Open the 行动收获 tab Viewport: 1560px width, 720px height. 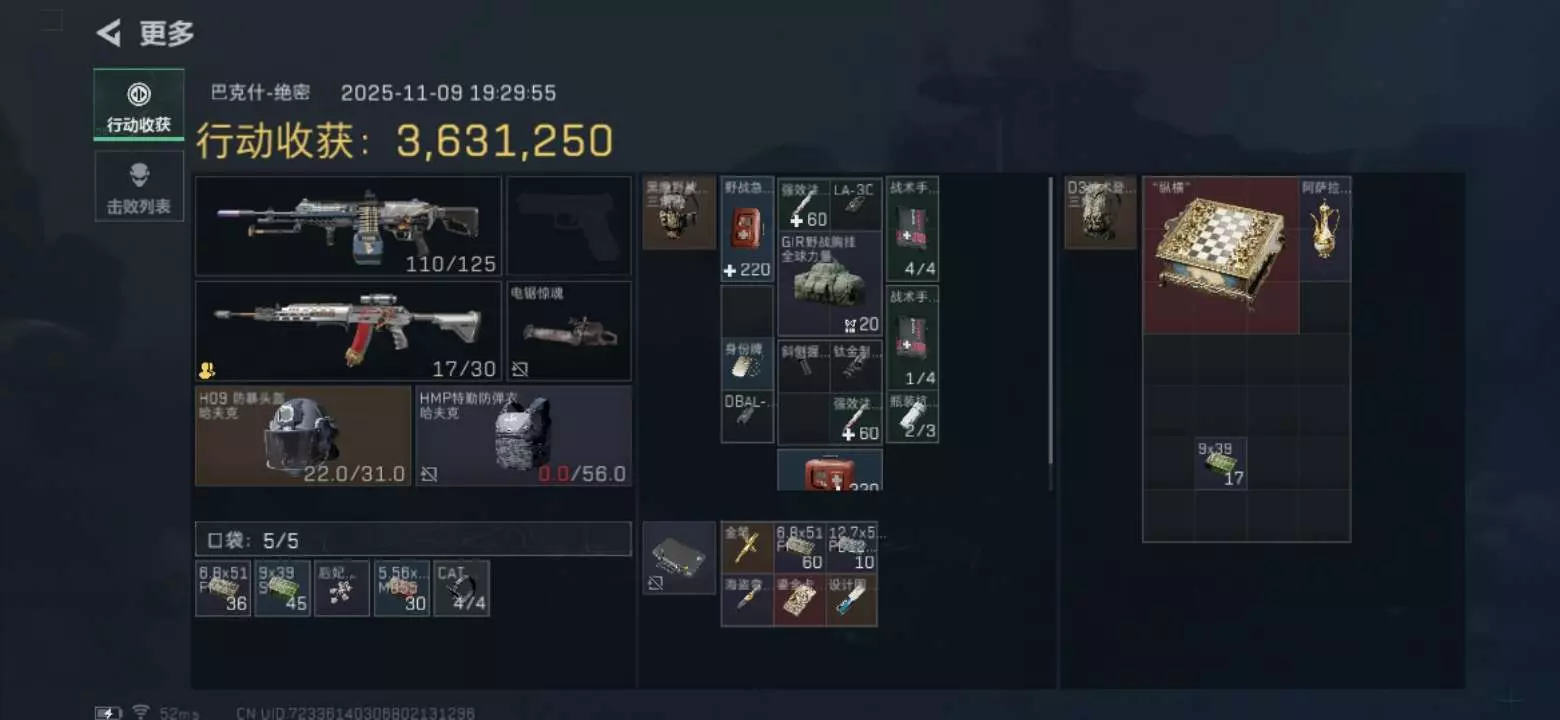(x=139, y=104)
